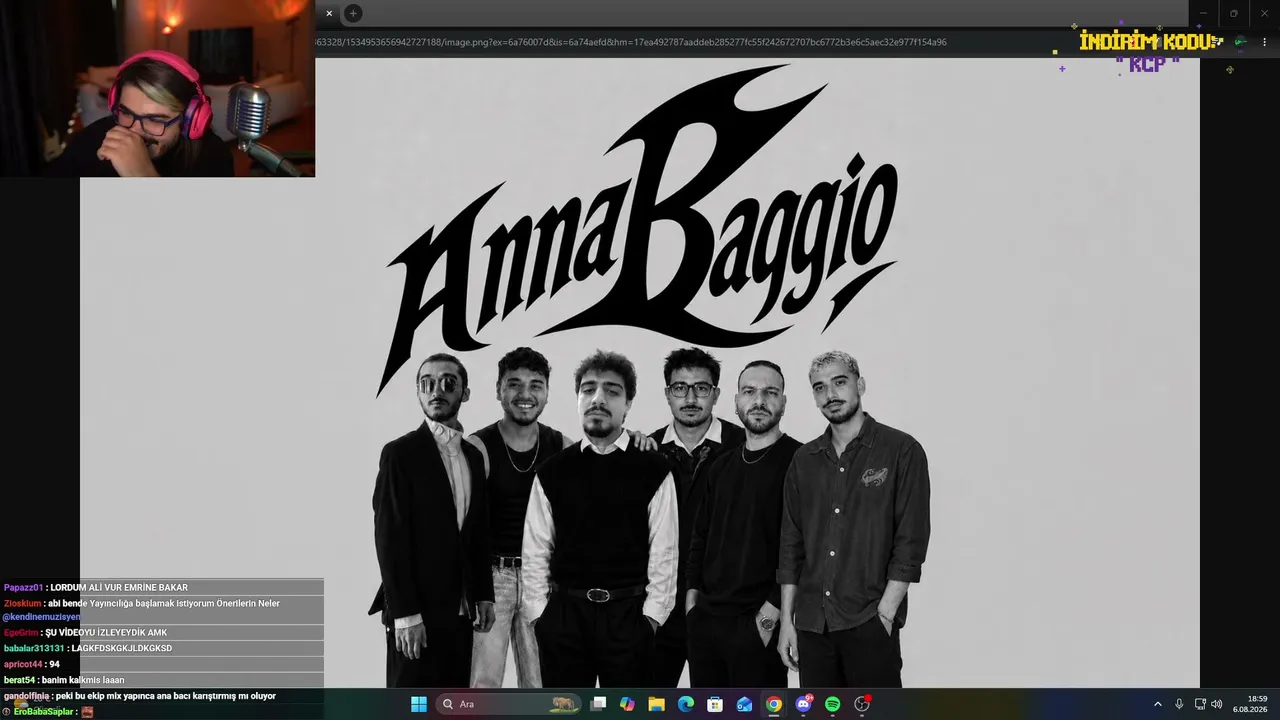The height and width of the screenshot is (720, 1280).
Task: Click chat username apricot44
Action: [x=23, y=665]
